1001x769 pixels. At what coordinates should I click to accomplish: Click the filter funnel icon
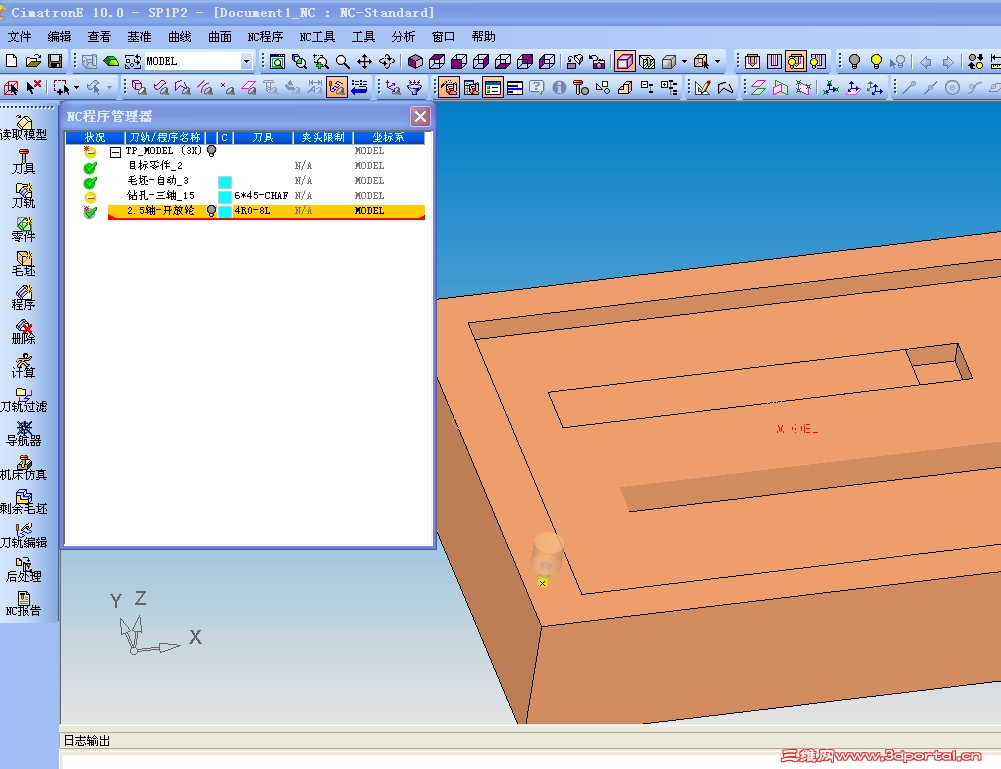click(x=415, y=87)
